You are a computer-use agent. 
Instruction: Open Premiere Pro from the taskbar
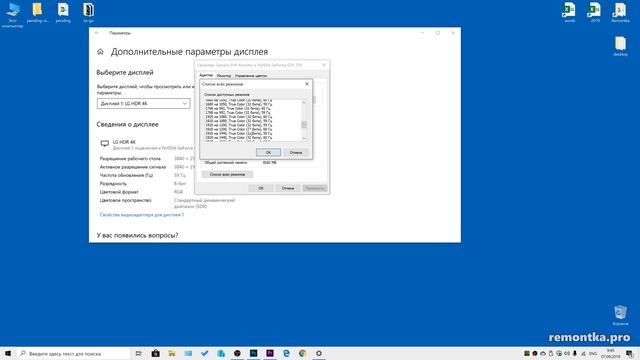click(270, 353)
